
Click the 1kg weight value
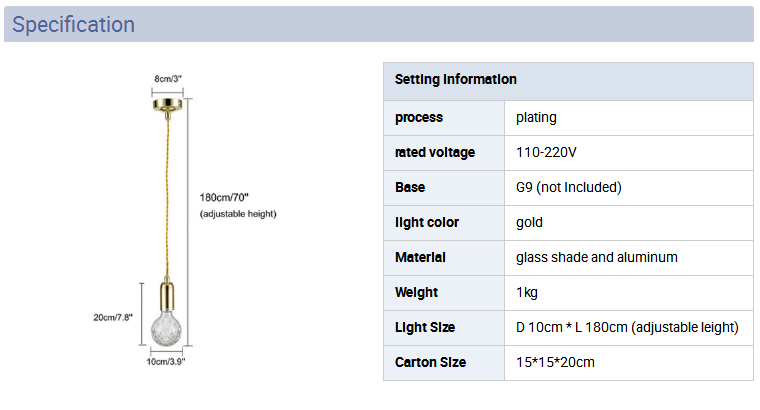pos(527,293)
